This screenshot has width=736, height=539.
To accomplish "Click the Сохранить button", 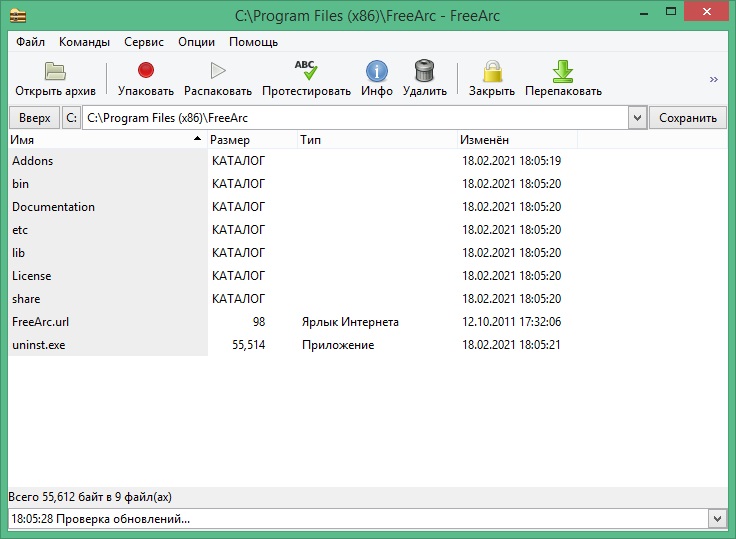I will [x=688, y=117].
